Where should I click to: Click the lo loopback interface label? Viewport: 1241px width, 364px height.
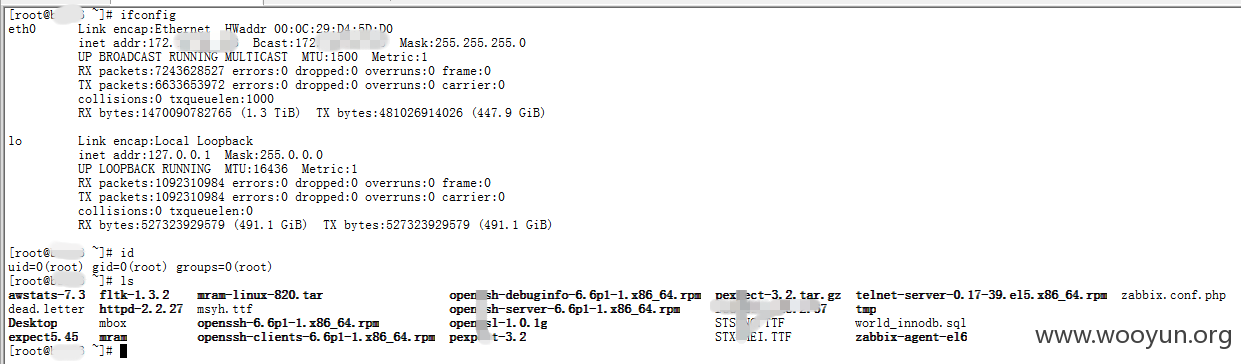(x=15, y=142)
